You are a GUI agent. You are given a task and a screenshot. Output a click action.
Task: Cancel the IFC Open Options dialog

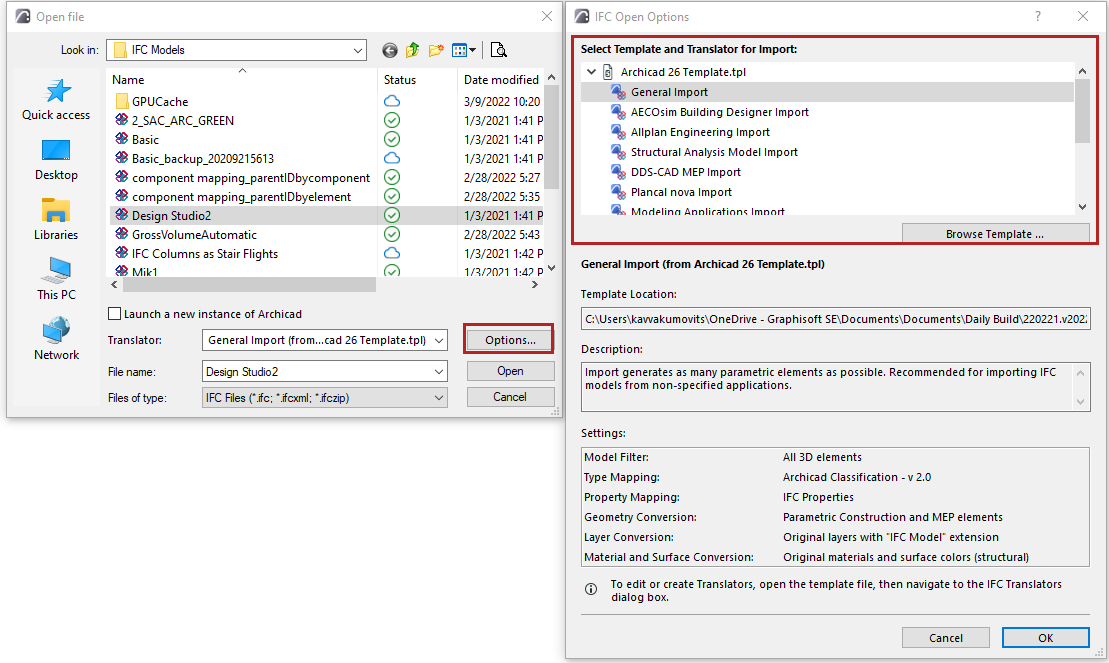coord(946,638)
